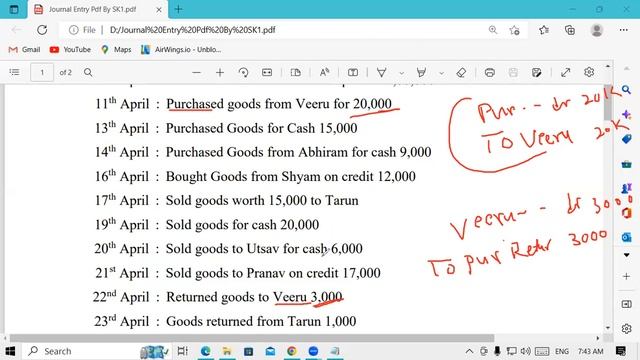
Task: Open Task View on taskbar
Action: coord(182,351)
